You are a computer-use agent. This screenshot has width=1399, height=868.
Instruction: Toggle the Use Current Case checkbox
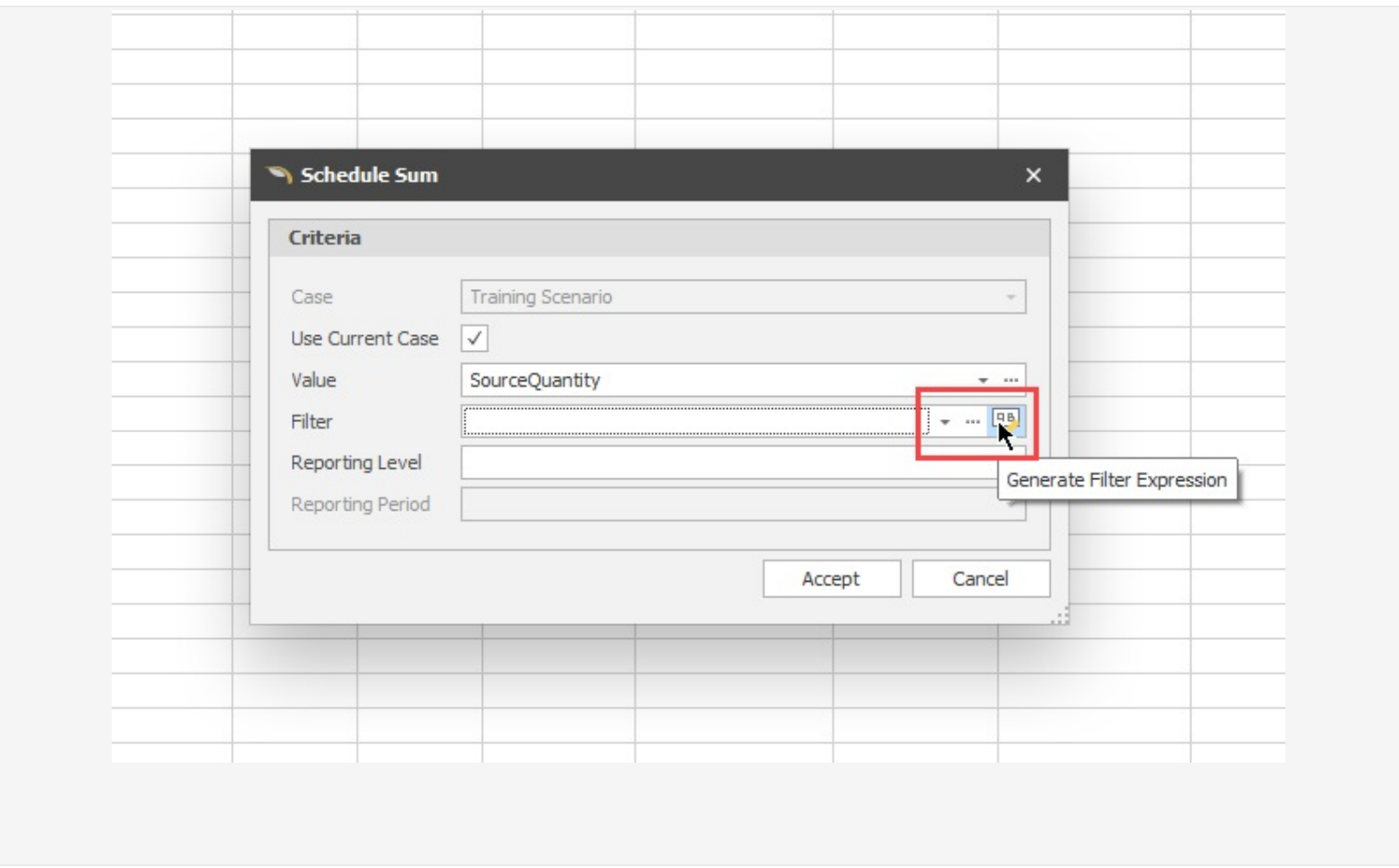473,339
